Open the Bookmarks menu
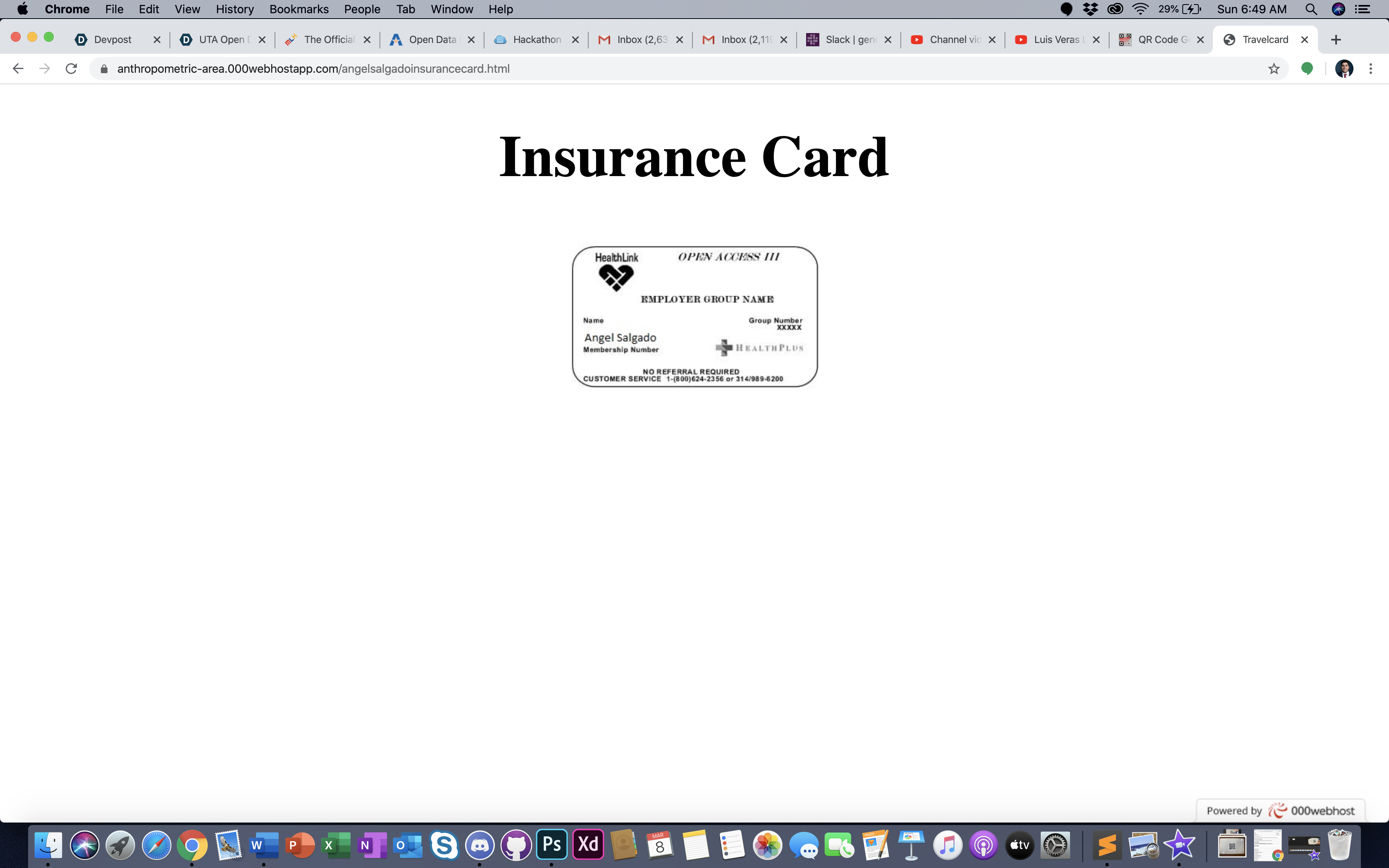This screenshot has width=1389, height=868. (298, 9)
